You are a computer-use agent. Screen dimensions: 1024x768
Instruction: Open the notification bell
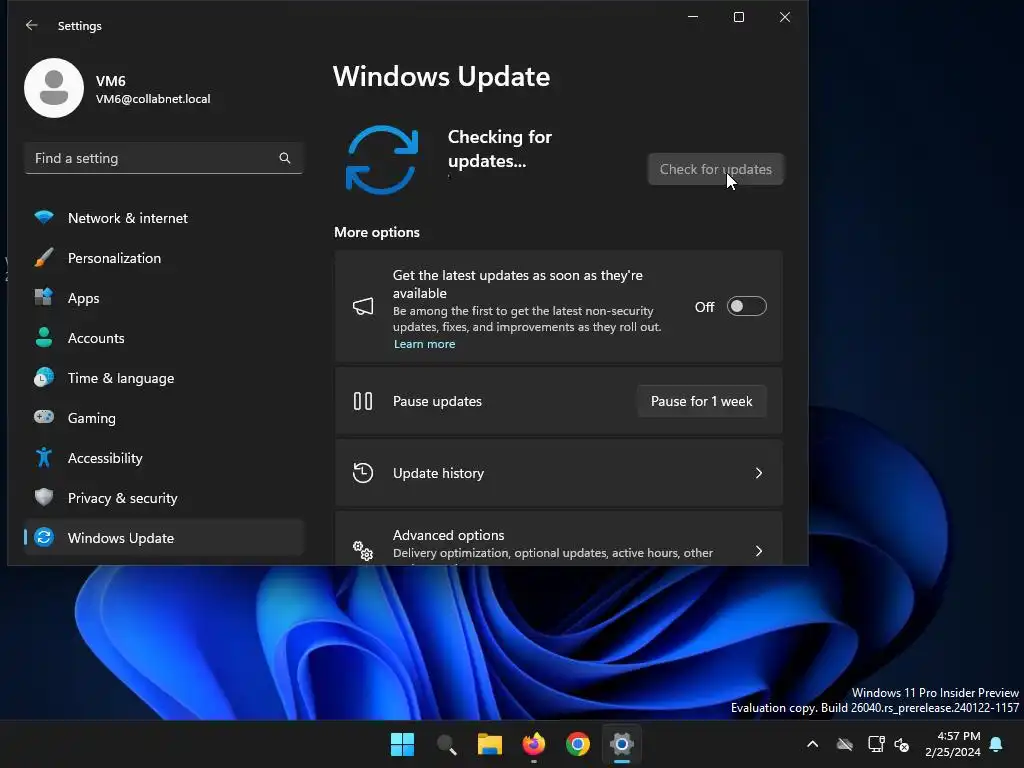tap(996, 744)
